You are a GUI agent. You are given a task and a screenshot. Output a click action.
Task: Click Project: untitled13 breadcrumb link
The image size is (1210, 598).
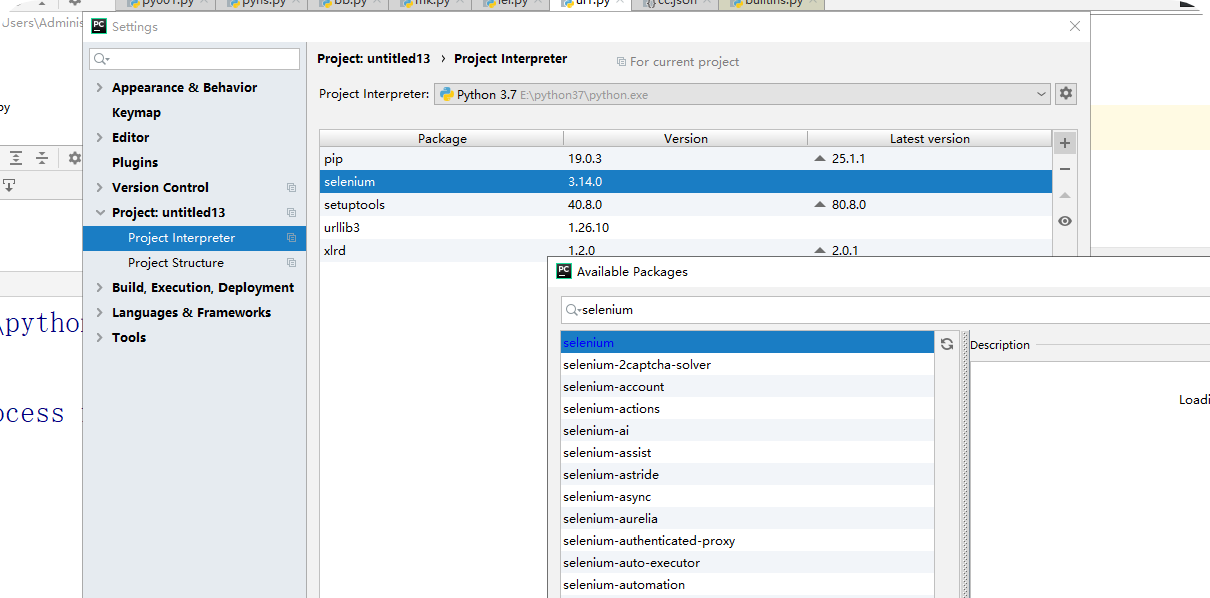coord(374,59)
